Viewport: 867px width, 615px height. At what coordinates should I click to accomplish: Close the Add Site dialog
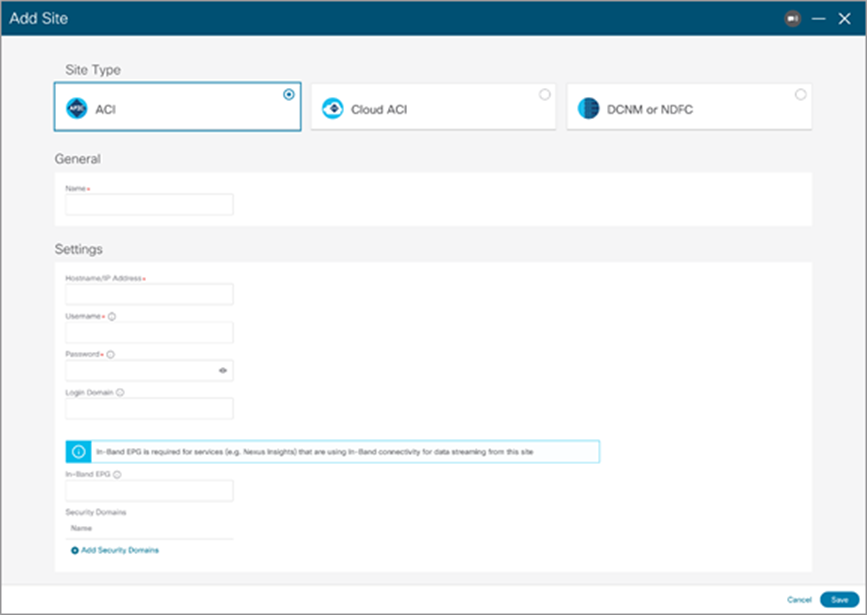coord(844,18)
